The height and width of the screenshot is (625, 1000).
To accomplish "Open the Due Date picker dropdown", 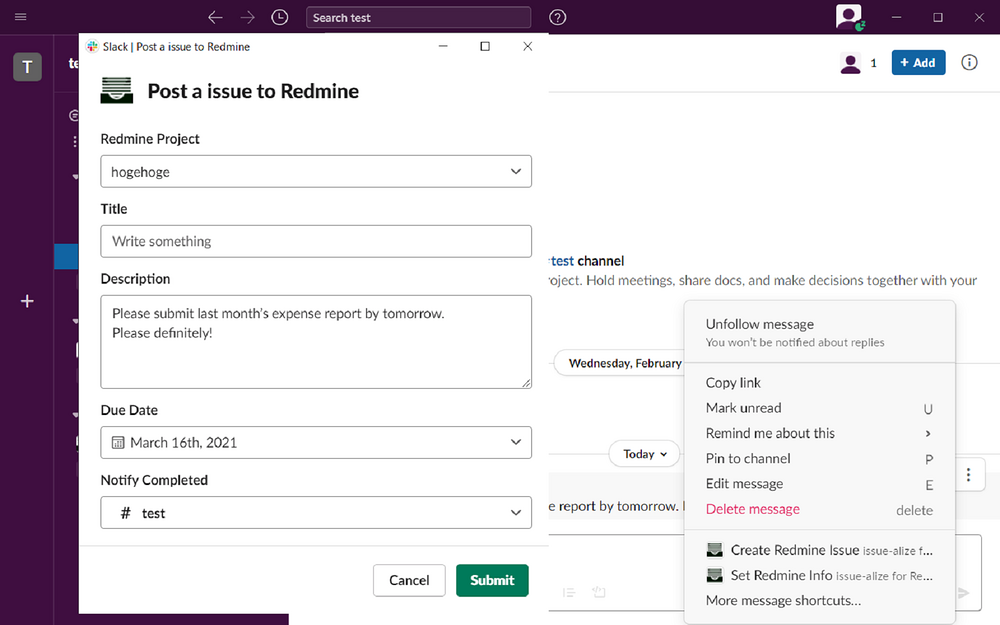I will [x=316, y=443].
